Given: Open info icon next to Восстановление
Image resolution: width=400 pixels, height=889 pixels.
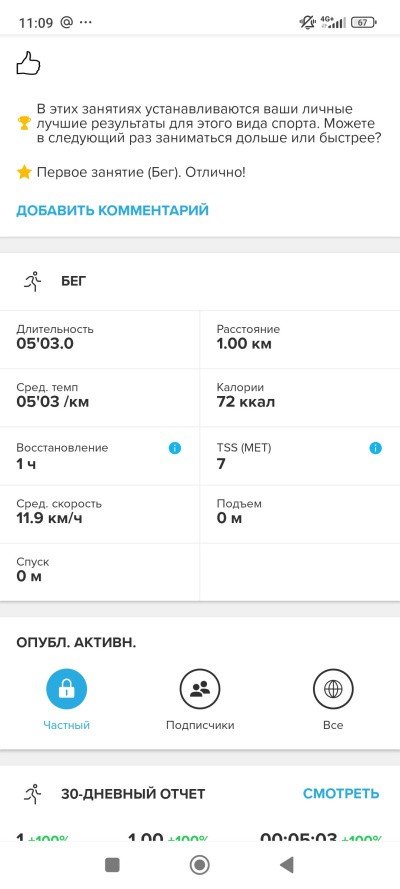Looking at the screenshot, I should pyautogui.click(x=175, y=448).
